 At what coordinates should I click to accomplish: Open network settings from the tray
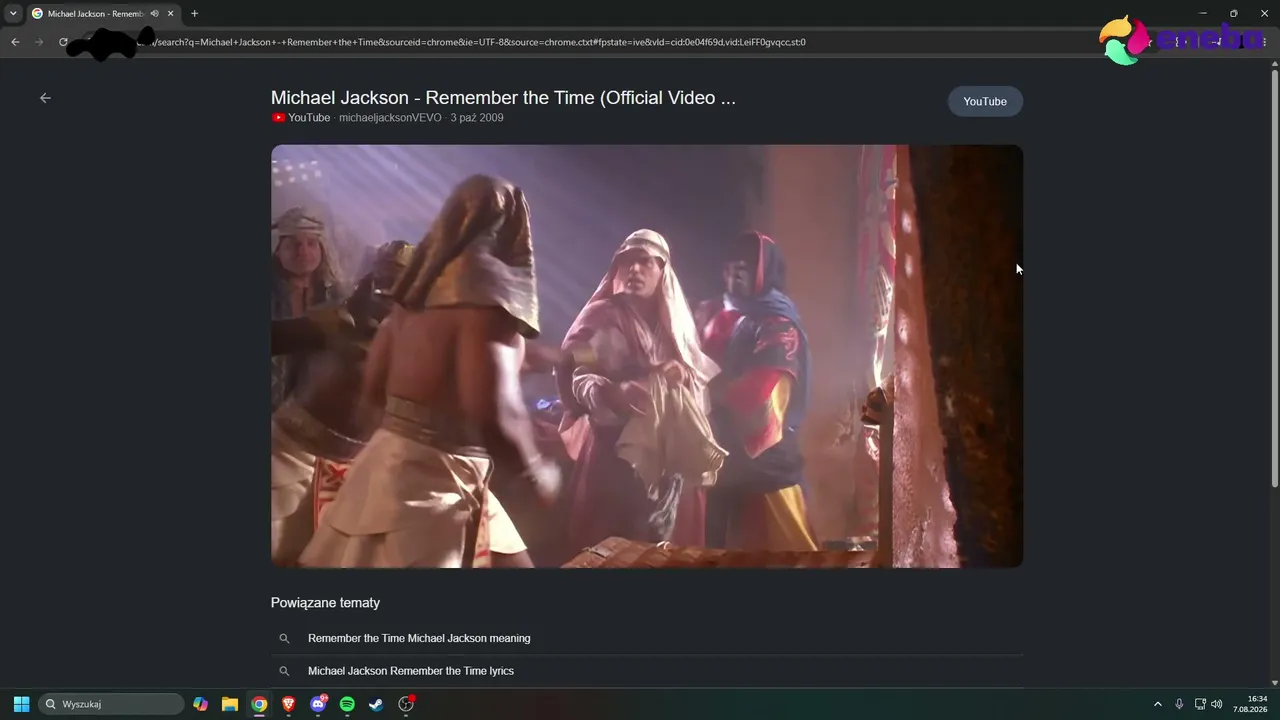pyautogui.click(x=1200, y=704)
